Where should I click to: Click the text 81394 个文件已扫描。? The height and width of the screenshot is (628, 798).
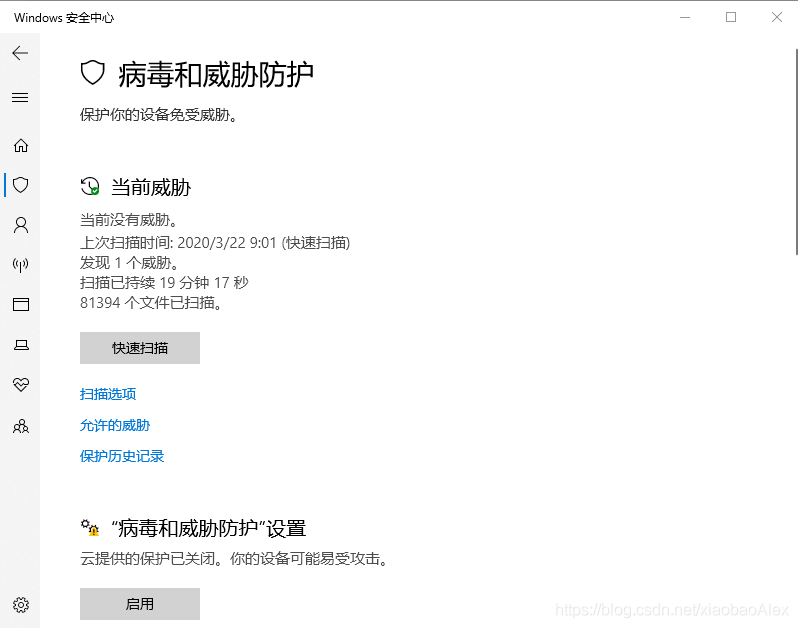pyautogui.click(x=151, y=303)
